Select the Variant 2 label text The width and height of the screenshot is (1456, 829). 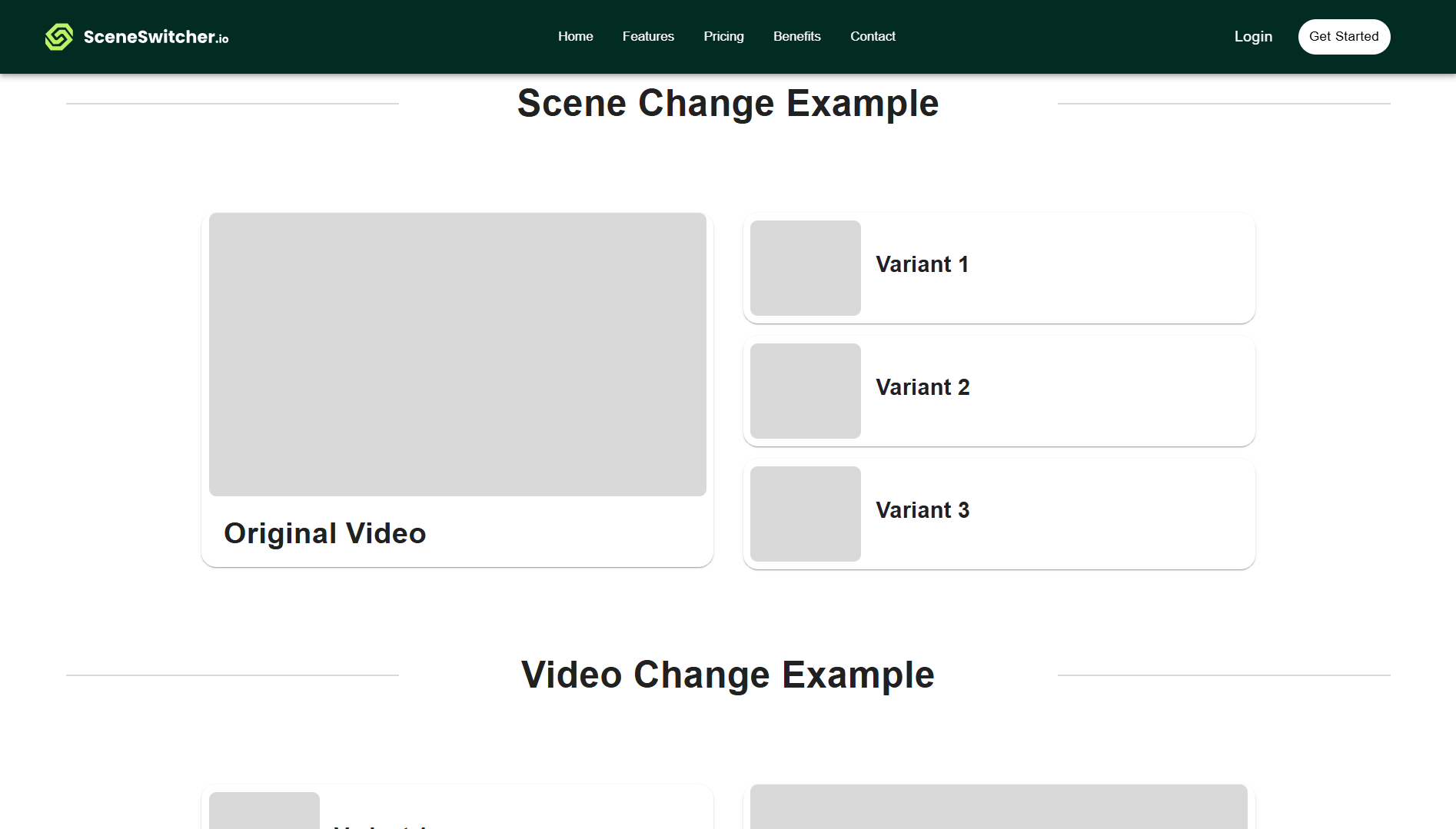point(922,387)
